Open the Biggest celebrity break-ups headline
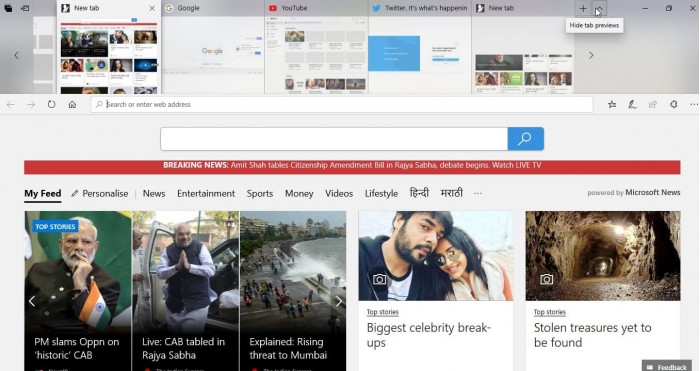The height and width of the screenshot is (371, 700). 429,335
